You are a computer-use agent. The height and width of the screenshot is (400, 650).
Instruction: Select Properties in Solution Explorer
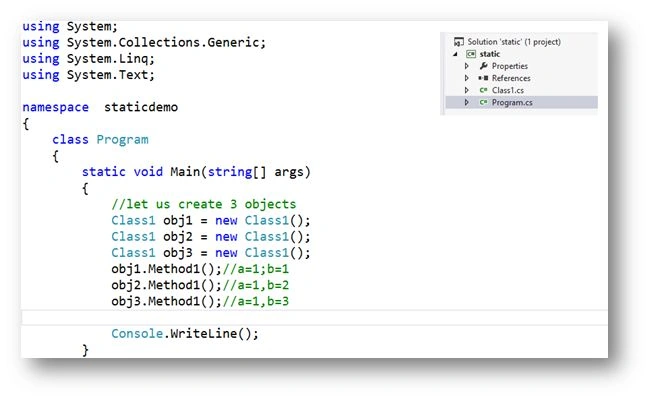(509, 66)
